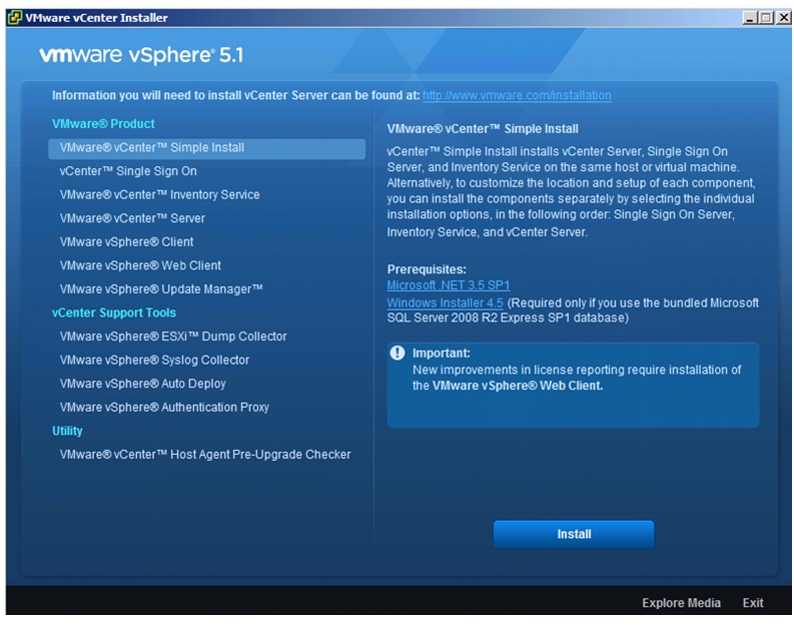The image size is (794, 639).
Task: Open Microsoft .NET 3.5 SP1 link
Action: [448, 285]
